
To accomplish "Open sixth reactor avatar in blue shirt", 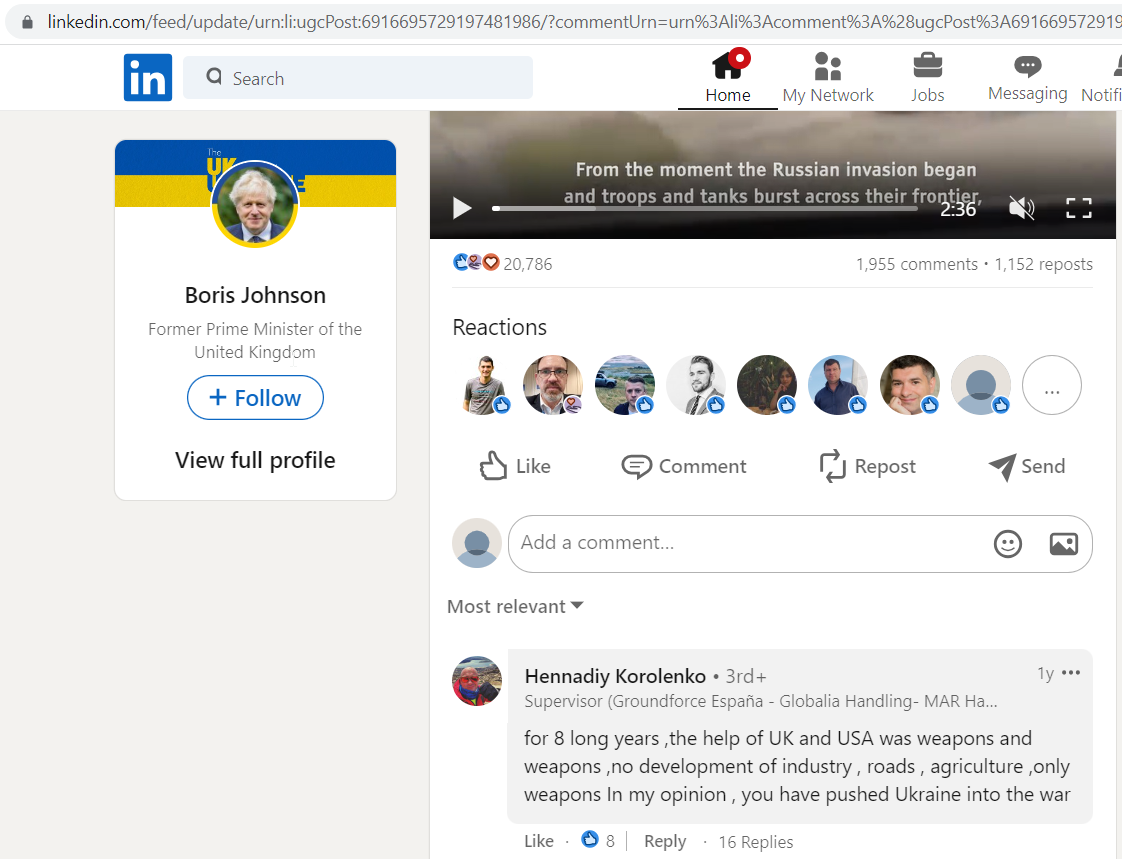I will (x=838, y=385).
